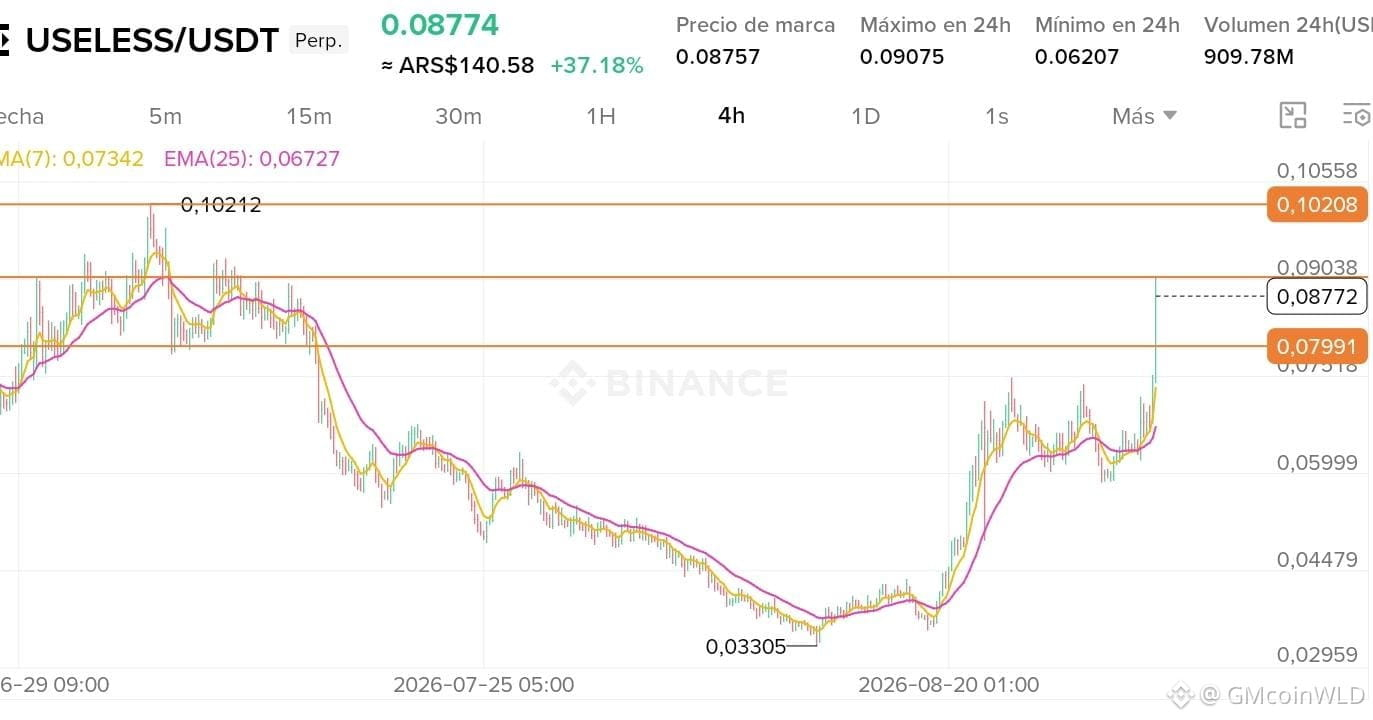Click the 2026-07-25 05:00 time label

click(x=484, y=685)
